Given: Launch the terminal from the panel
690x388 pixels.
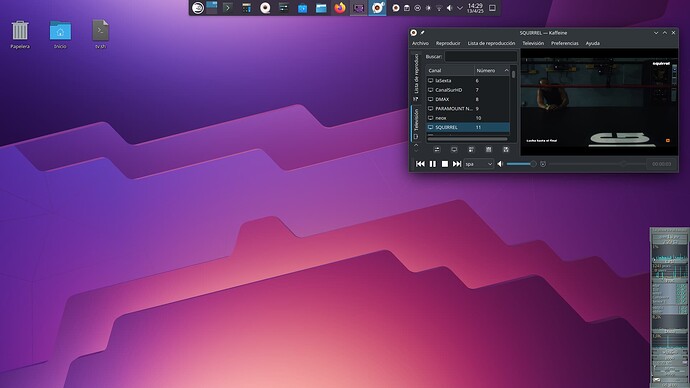Looking at the screenshot, I should [x=228, y=8].
